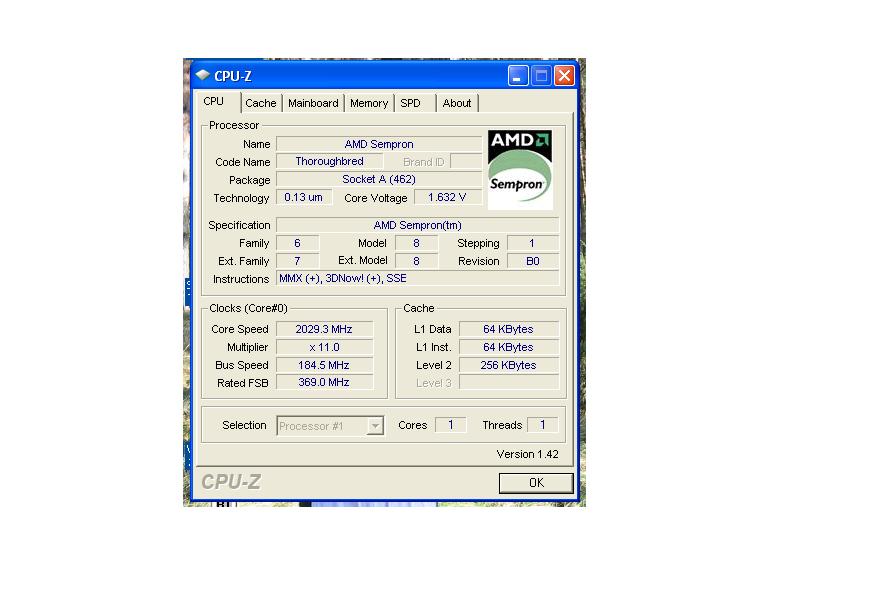Minimize the CPU-Z window

[x=517, y=75]
